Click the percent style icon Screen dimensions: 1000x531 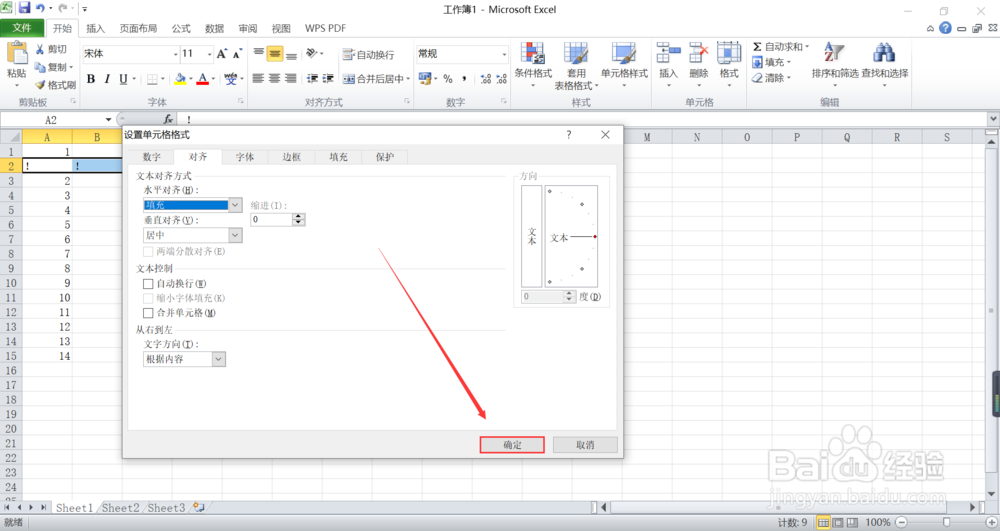pyautogui.click(x=448, y=79)
